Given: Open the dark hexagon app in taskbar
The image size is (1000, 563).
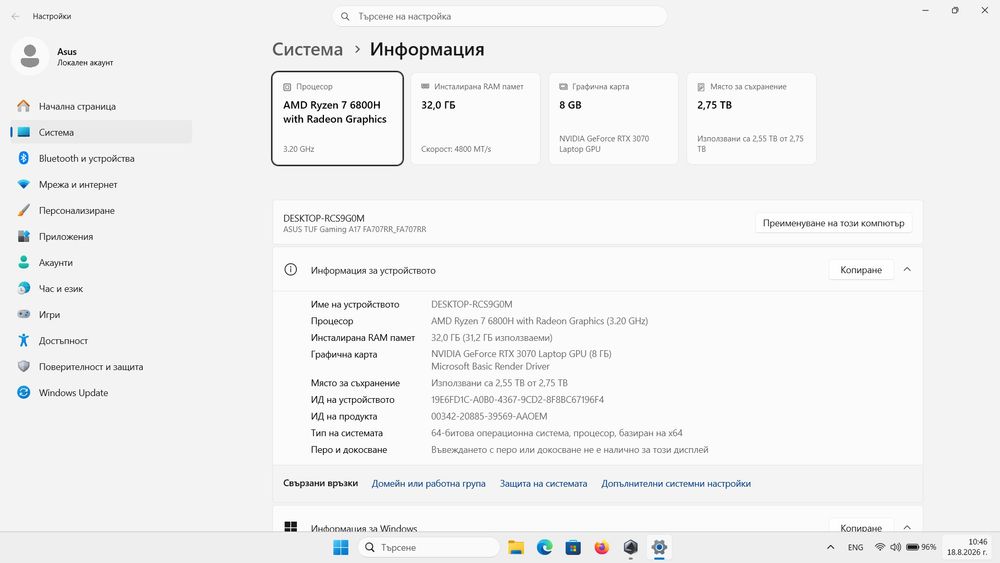Looking at the screenshot, I should tap(631, 548).
